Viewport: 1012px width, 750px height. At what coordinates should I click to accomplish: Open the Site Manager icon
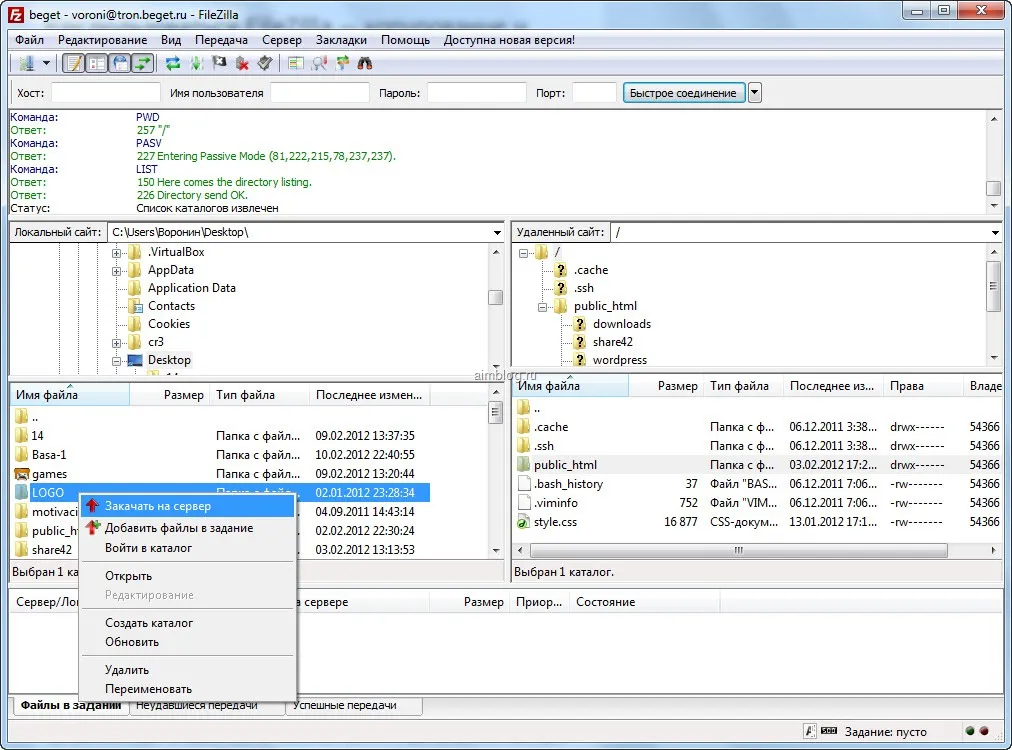pos(26,63)
